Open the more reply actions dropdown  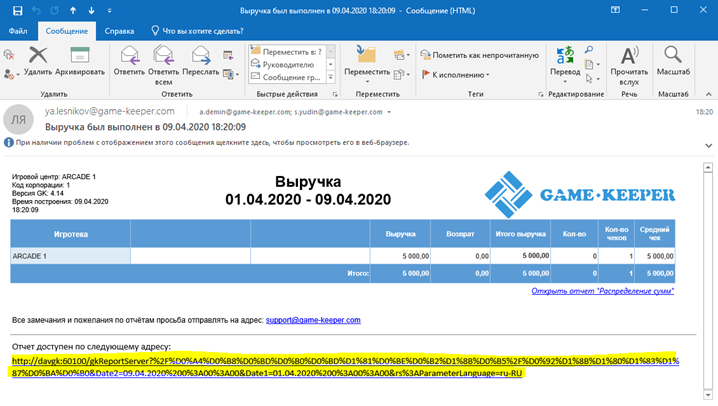tap(231, 74)
